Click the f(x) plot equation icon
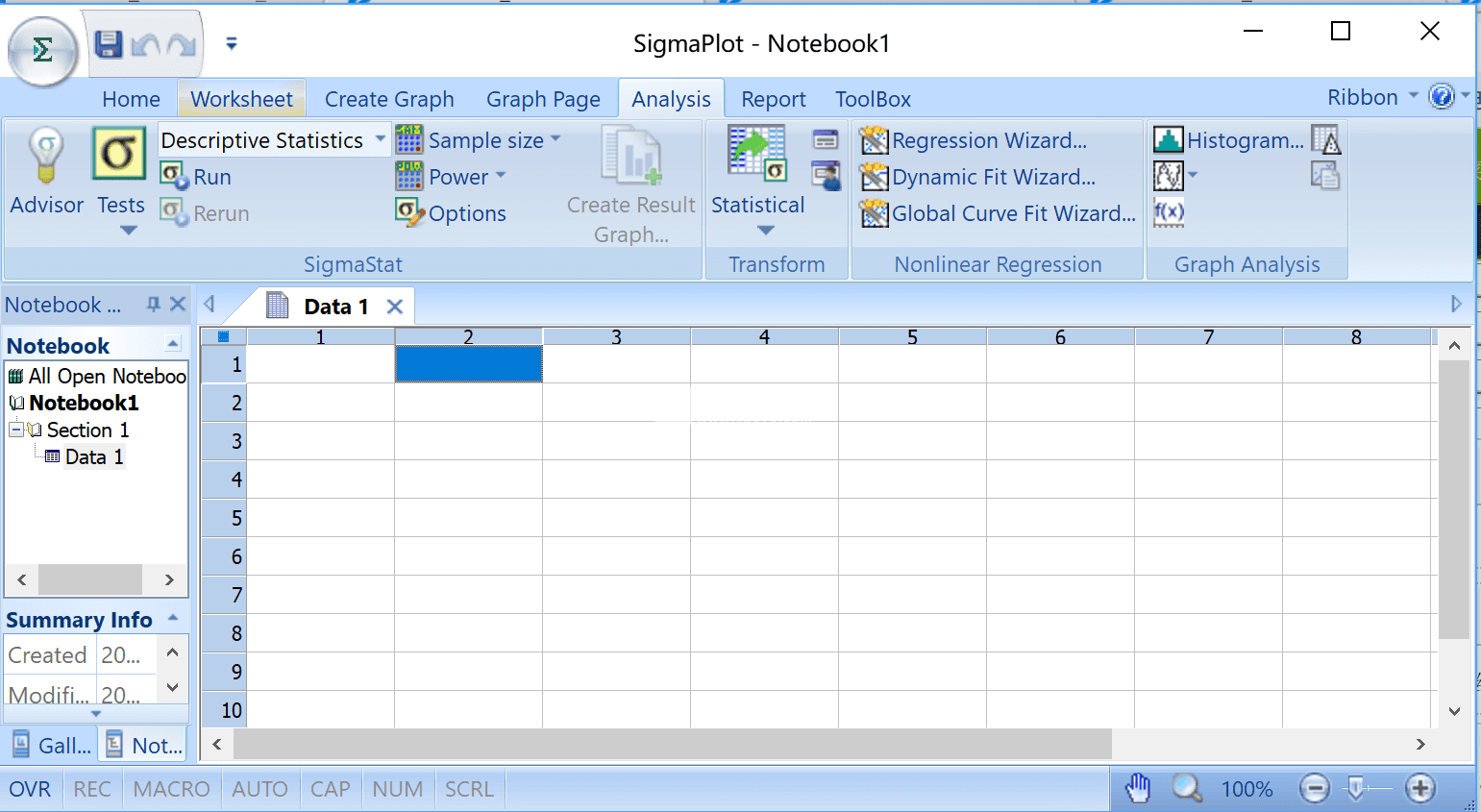Screen dimensions: 1481x812 [1169, 212]
